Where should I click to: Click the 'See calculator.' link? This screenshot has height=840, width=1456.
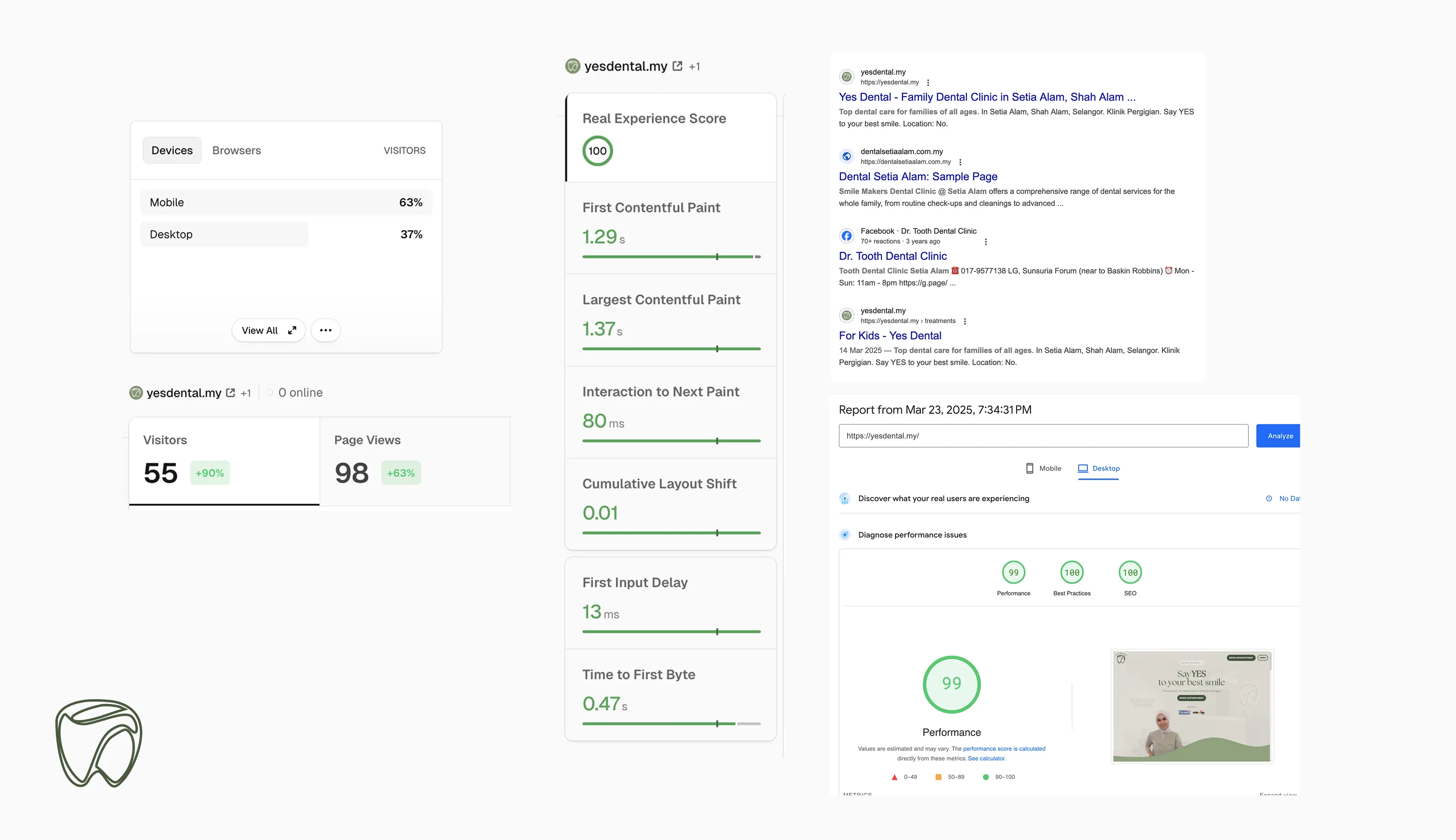[x=986, y=758]
